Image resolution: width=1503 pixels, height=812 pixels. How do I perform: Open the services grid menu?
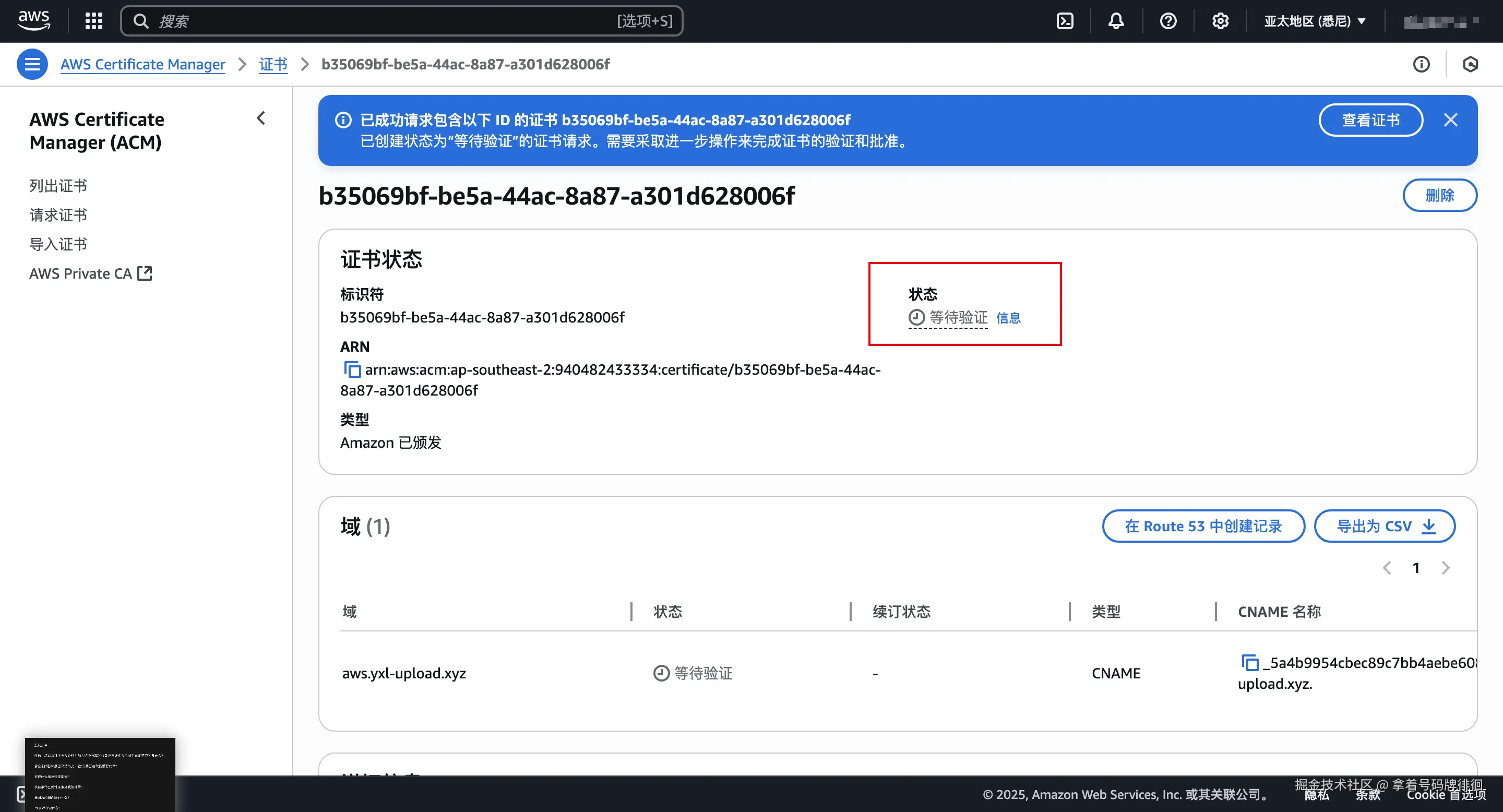[x=93, y=21]
